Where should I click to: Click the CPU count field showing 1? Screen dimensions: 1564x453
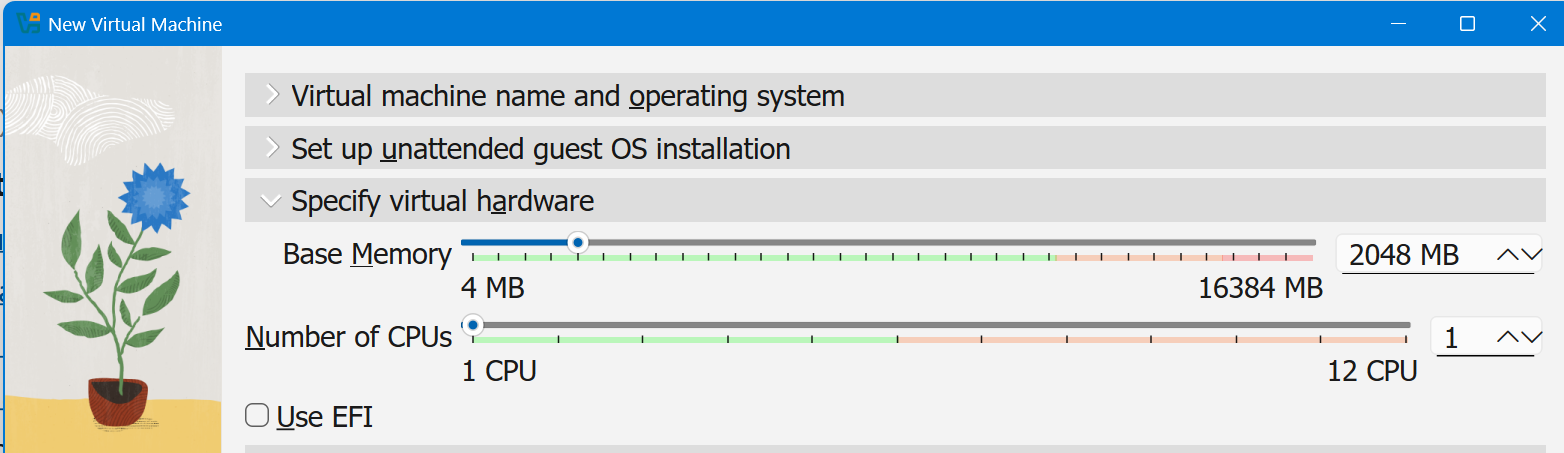tap(1460, 338)
